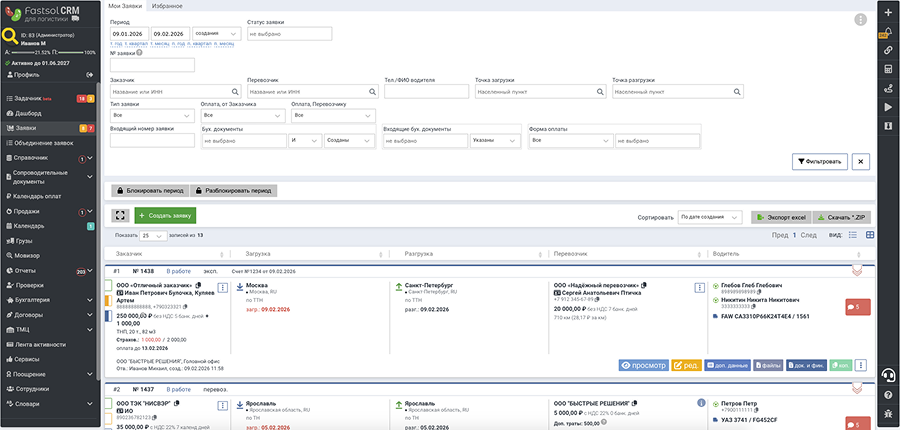
Task: Click the search magnifier in the Заказчик field
Action: [x=236, y=92]
